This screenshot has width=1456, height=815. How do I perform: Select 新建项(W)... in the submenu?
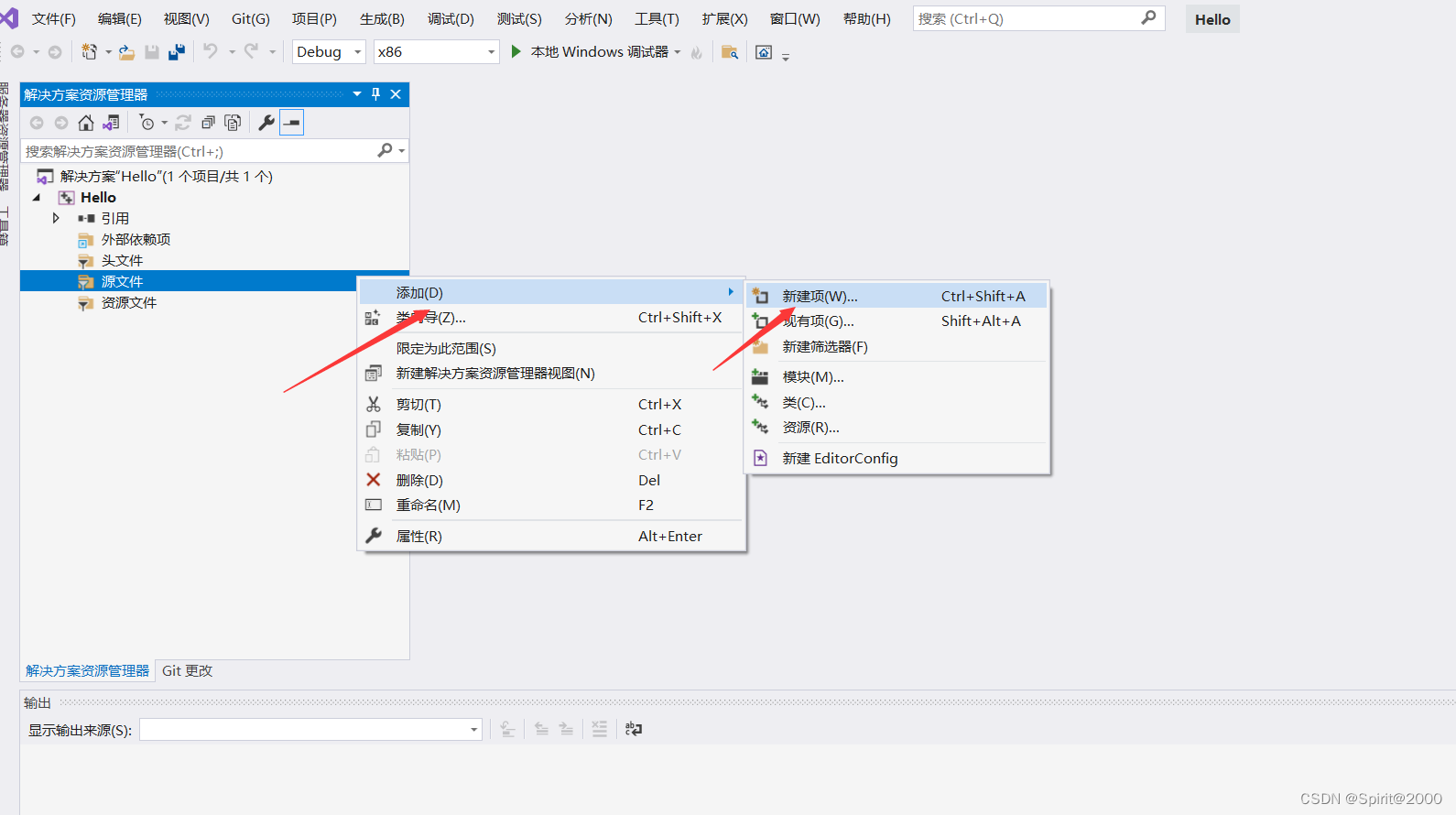click(x=896, y=296)
